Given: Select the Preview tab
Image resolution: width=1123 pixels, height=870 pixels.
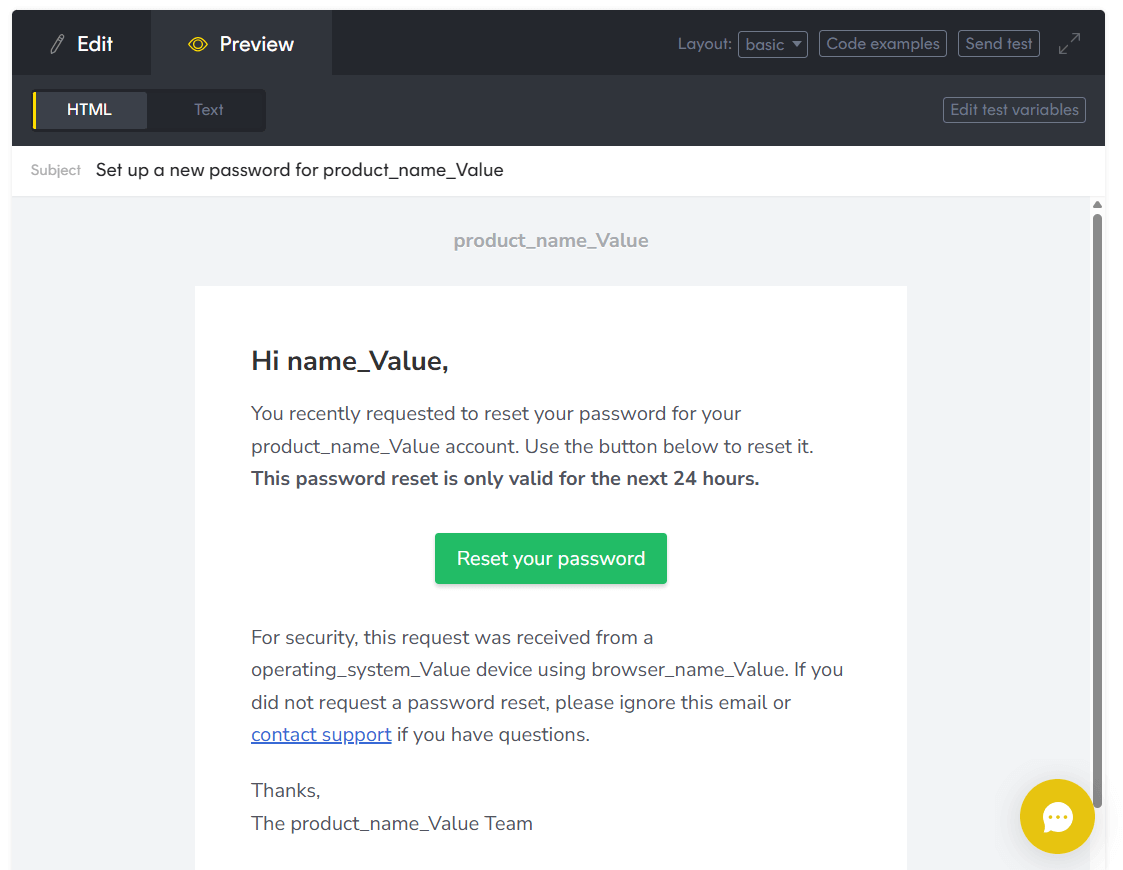Looking at the screenshot, I should click(241, 43).
